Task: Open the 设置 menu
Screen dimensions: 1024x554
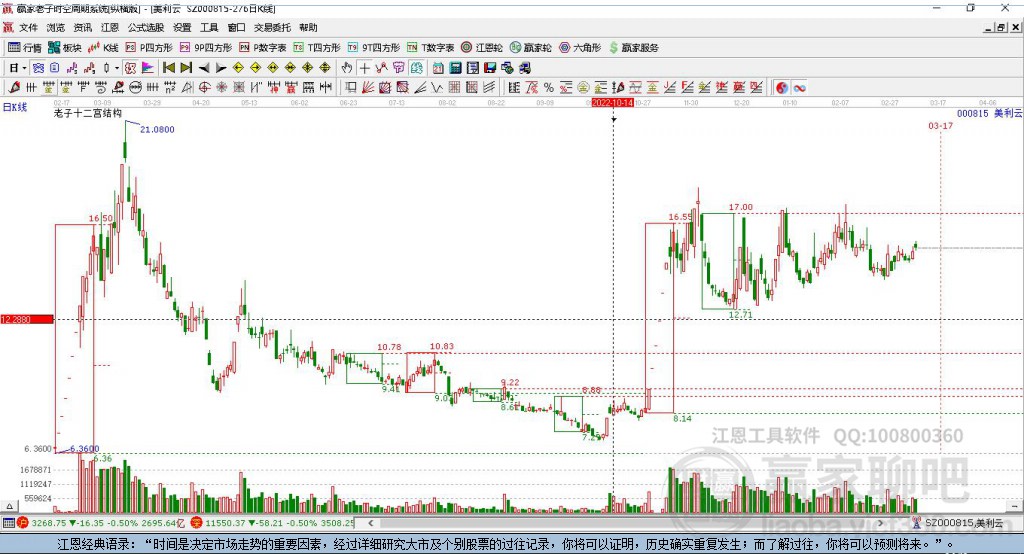Action: pyautogui.click(x=182, y=27)
